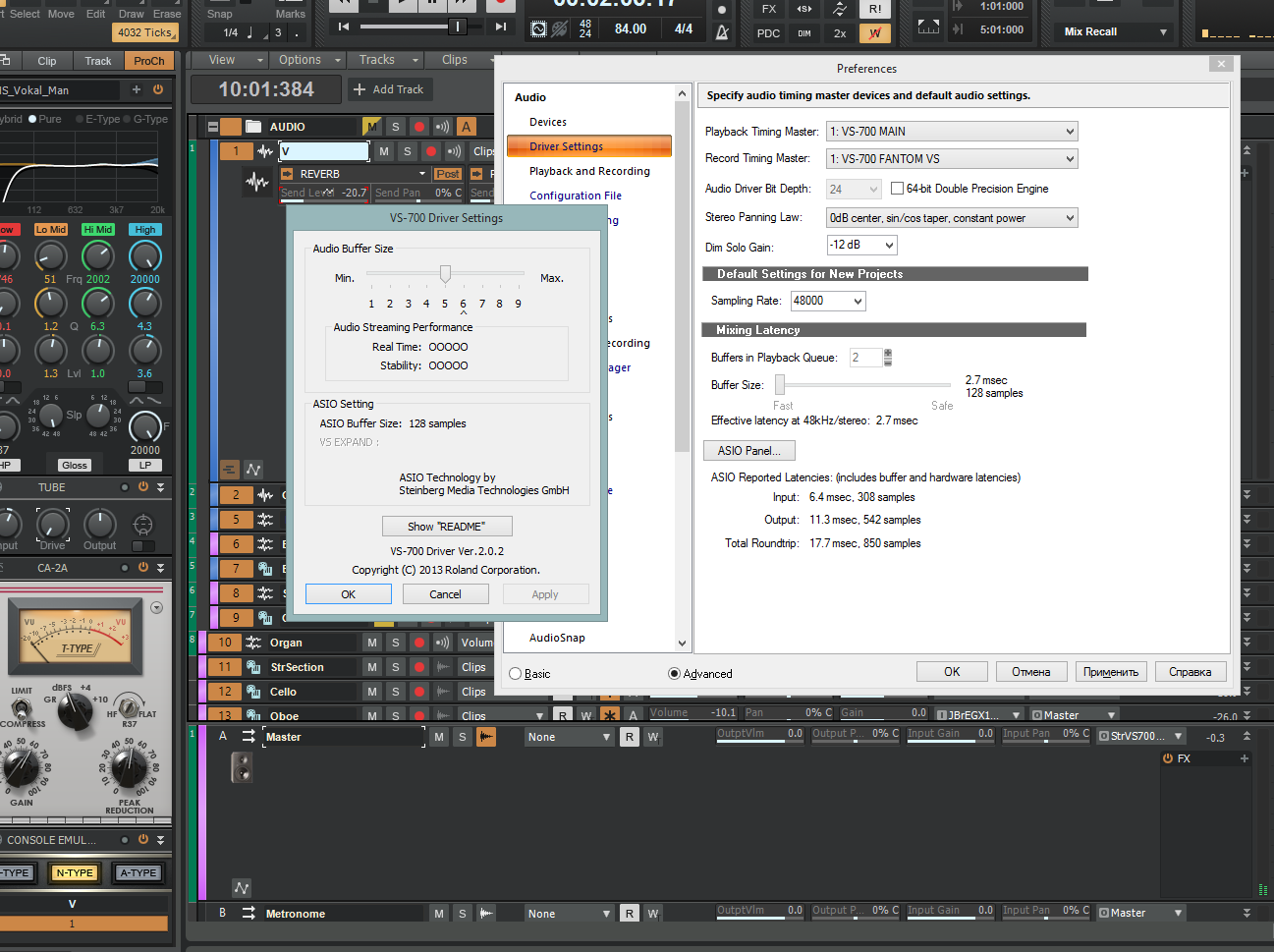The image size is (1274, 952).
Task: Toggle the CA-2A module power button
Action: [143, 568]
